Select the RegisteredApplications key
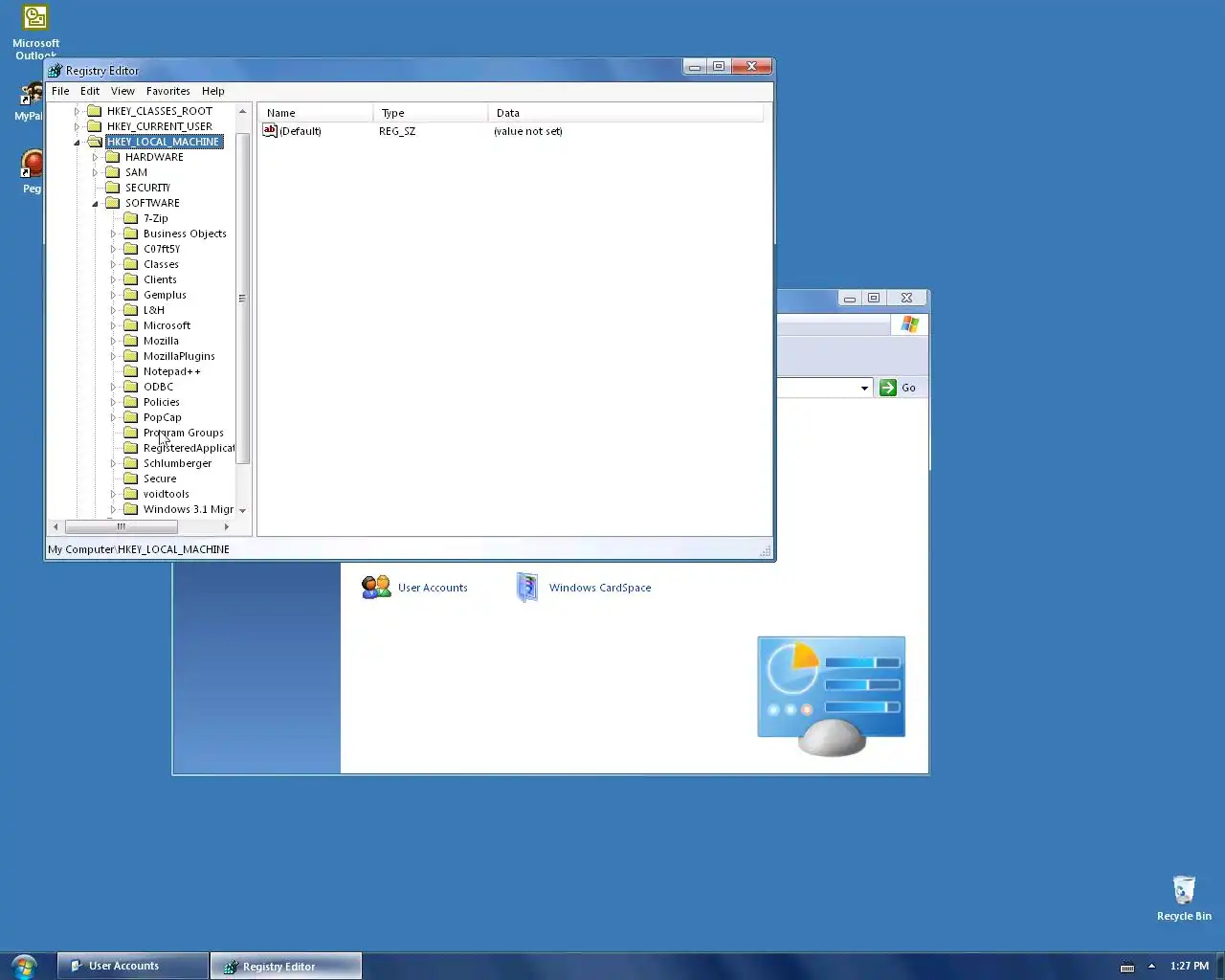 pyautogui.click(x=189, y=448)
